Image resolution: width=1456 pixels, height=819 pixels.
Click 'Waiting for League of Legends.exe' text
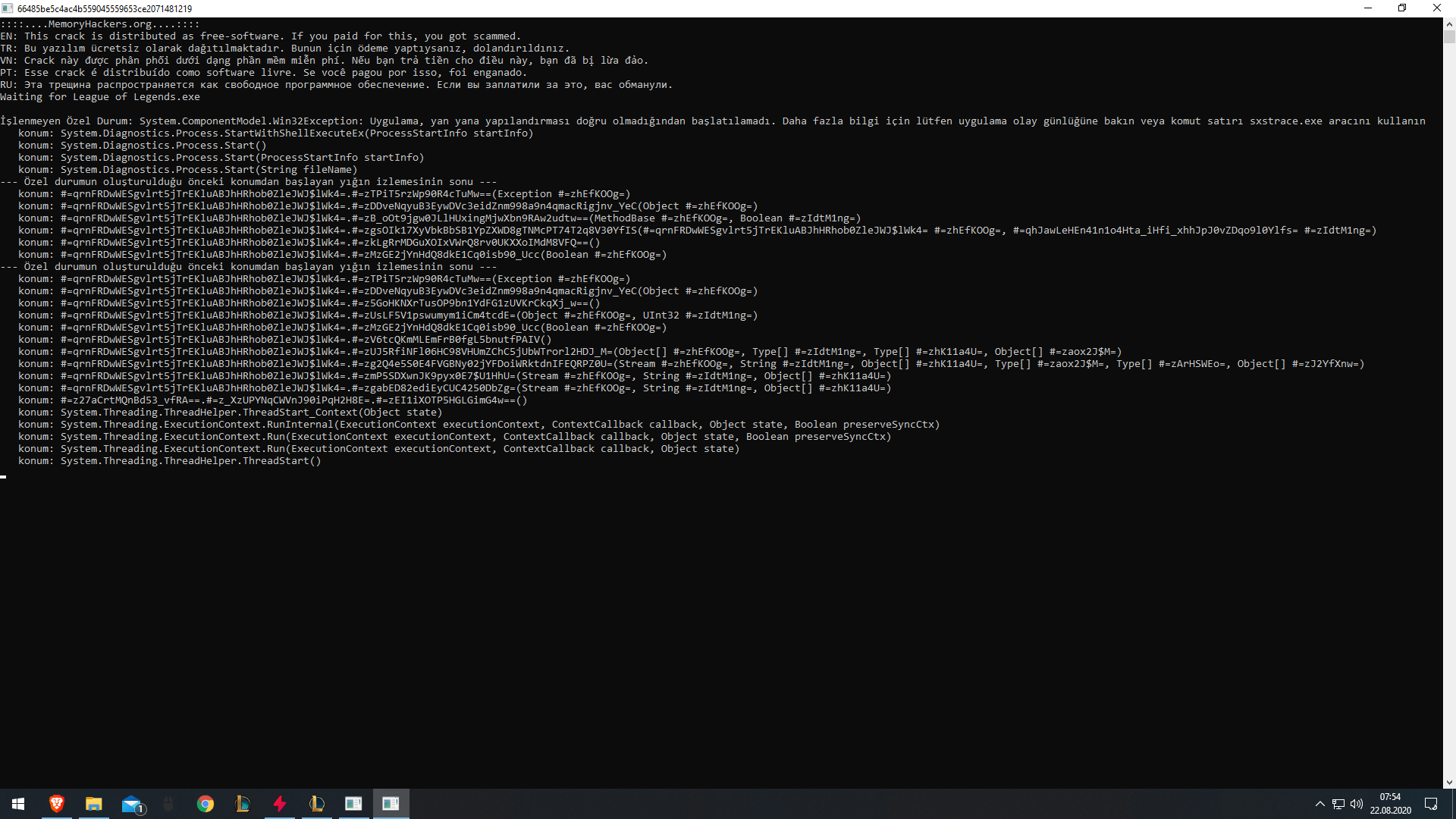click(100, 97)
